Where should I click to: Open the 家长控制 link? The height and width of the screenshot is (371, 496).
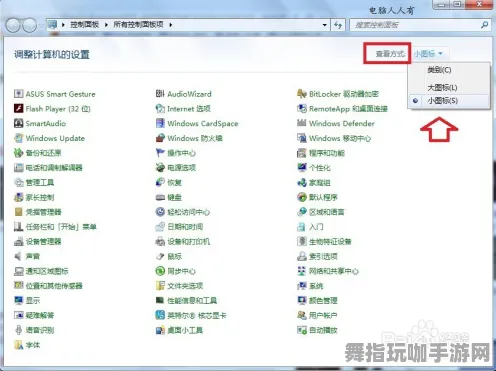pos(40,197)
